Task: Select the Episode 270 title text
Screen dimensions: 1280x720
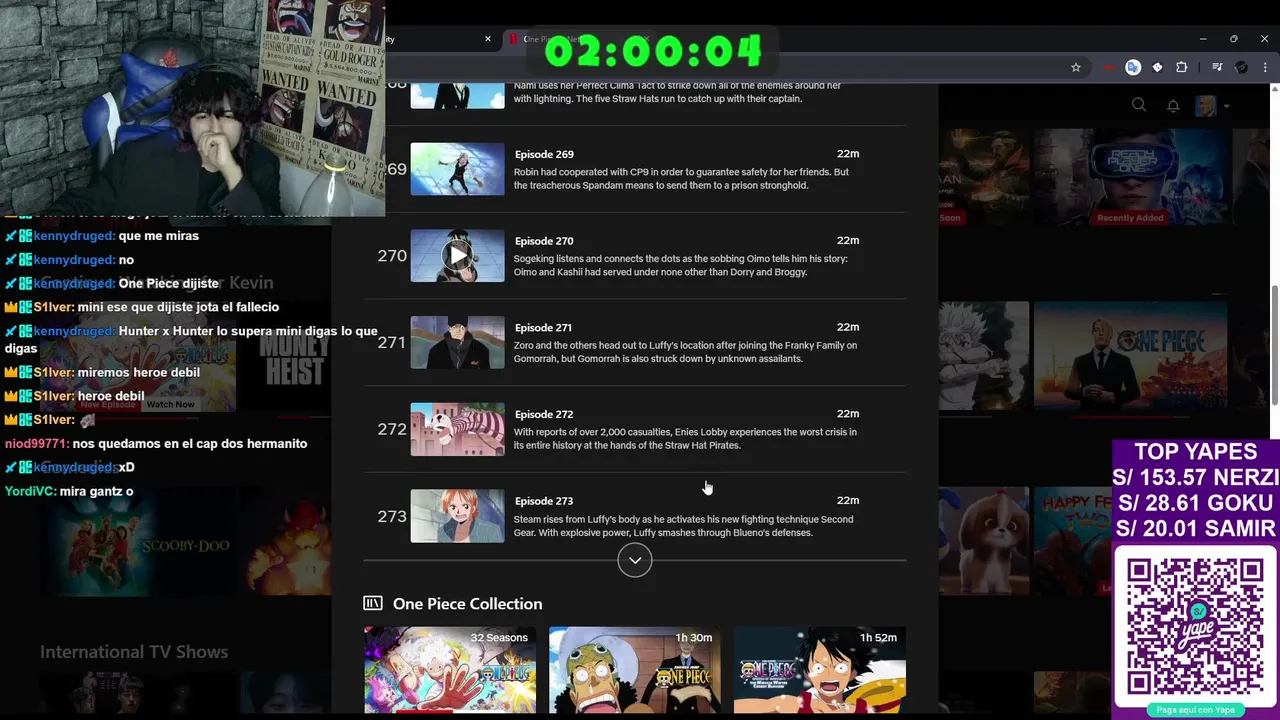Action: point(544,241)
